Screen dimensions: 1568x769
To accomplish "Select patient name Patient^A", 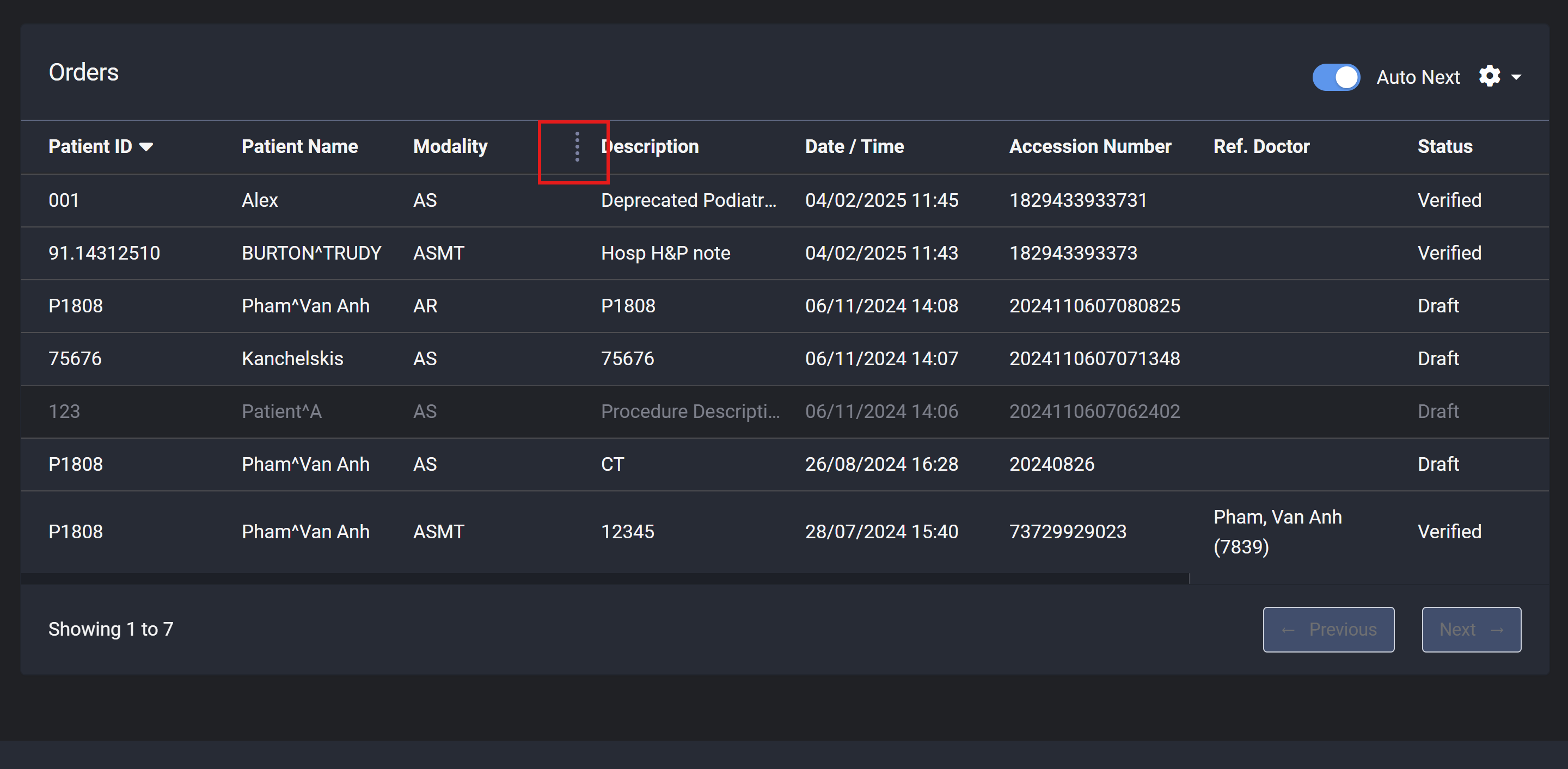I will 281,412.
